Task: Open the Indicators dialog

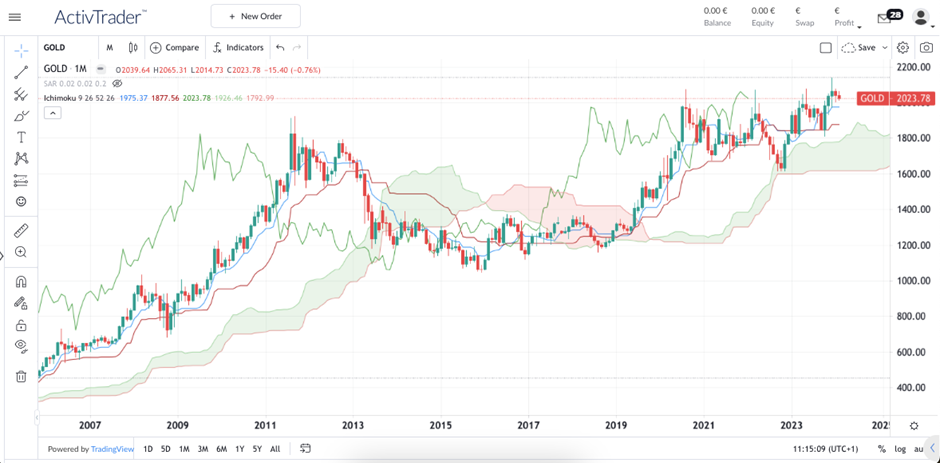Action: tap(237, 47)
